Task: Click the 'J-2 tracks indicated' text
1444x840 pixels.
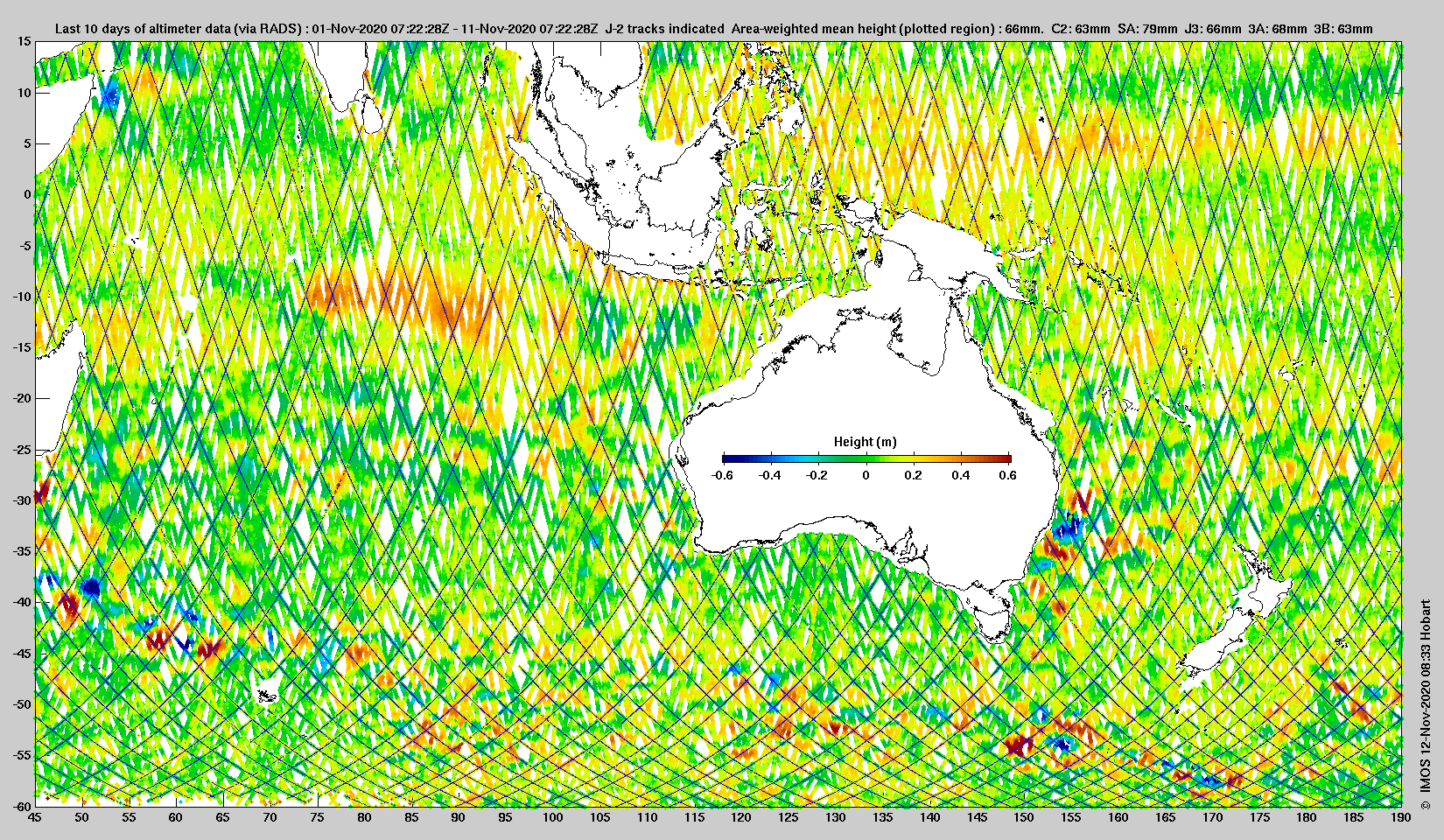Action: (x=664, y=29)
